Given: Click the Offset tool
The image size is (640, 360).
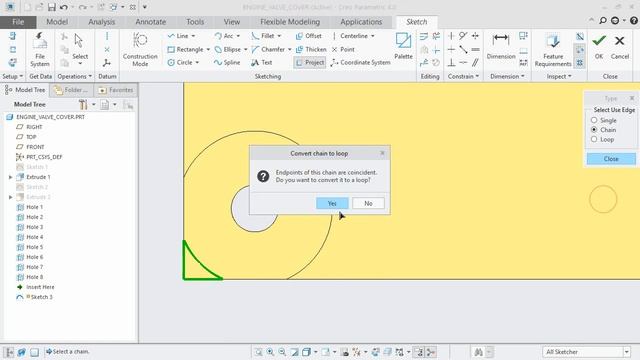Looking at the screenshot, I should coord(309,36).
